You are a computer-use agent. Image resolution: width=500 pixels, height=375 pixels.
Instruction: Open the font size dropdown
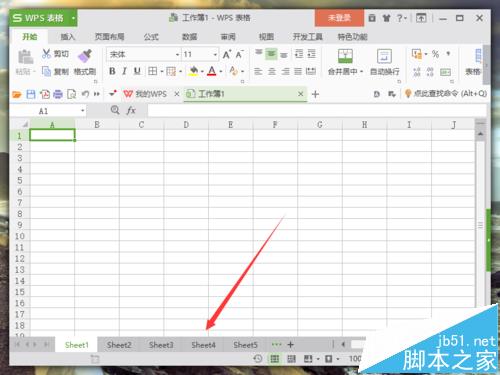pyautogui.click(x=215, y=55)
